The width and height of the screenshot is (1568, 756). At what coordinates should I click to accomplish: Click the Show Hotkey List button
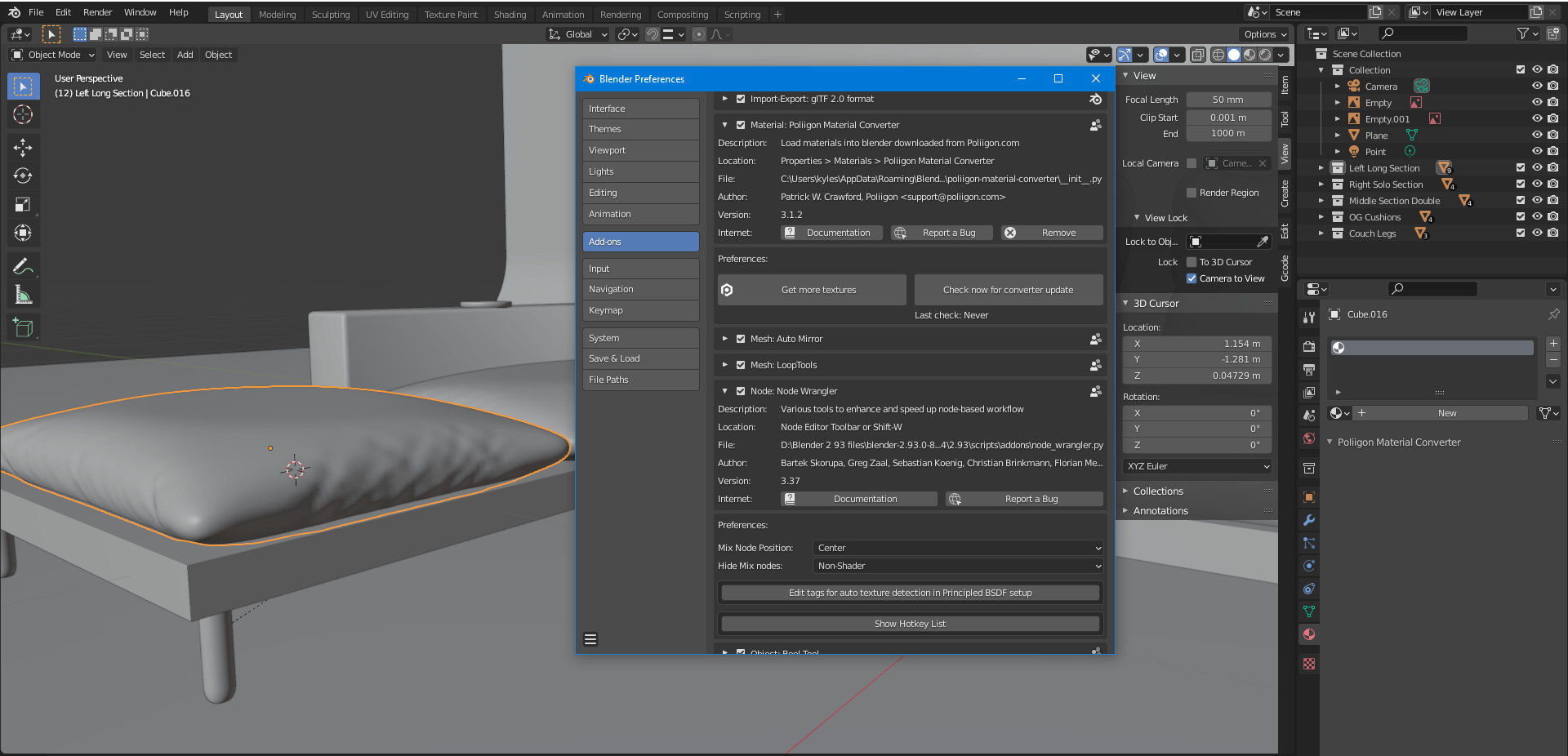[x=909, y=623]
